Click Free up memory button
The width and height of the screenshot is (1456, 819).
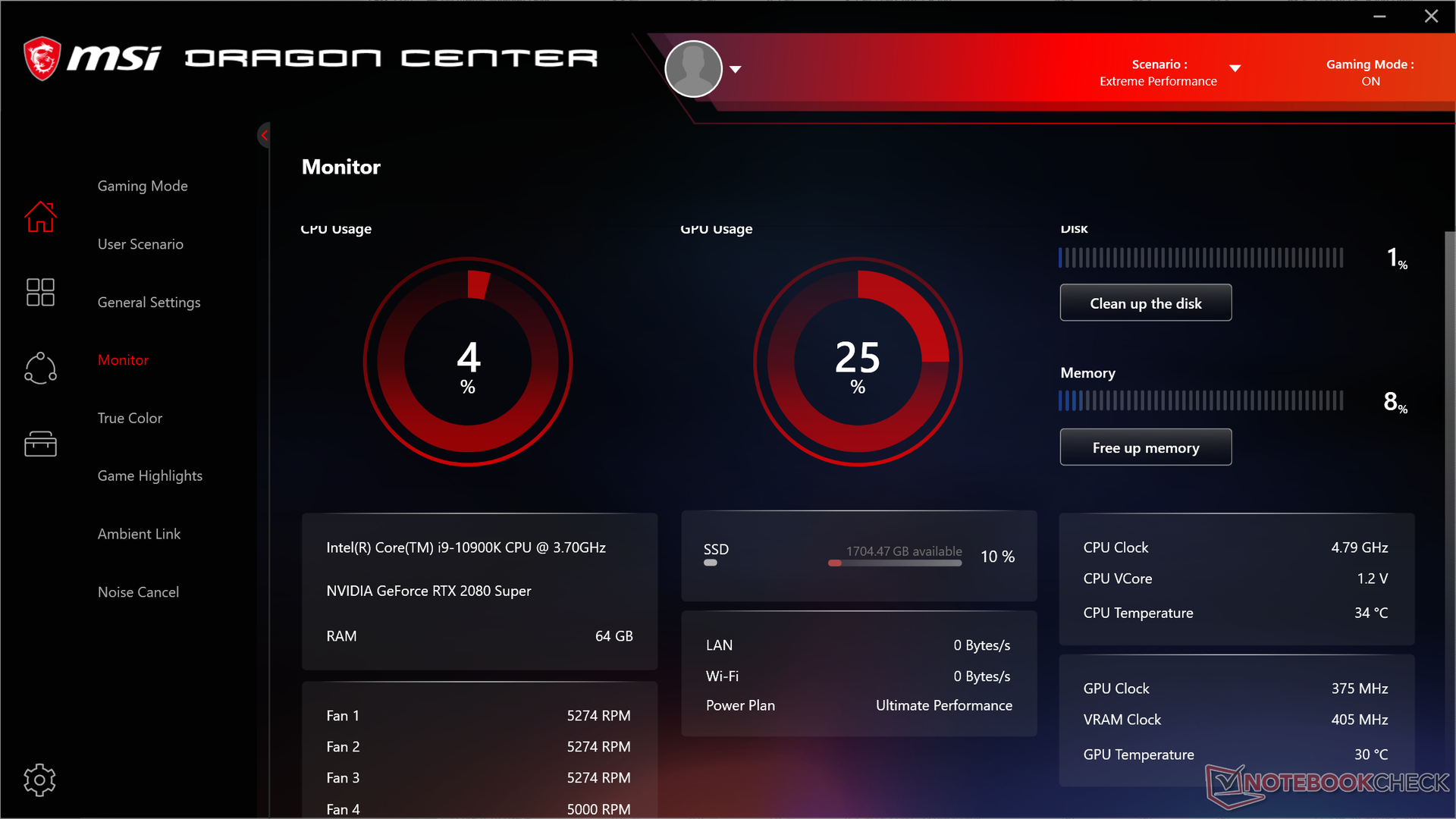click(x=1145, y=447)
